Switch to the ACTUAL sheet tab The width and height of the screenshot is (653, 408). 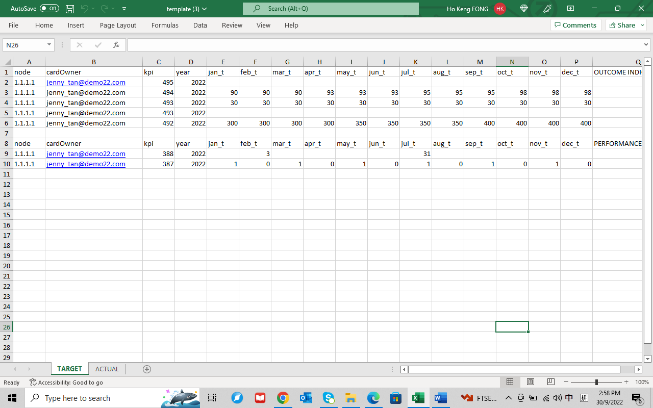[x=105, y=369]
